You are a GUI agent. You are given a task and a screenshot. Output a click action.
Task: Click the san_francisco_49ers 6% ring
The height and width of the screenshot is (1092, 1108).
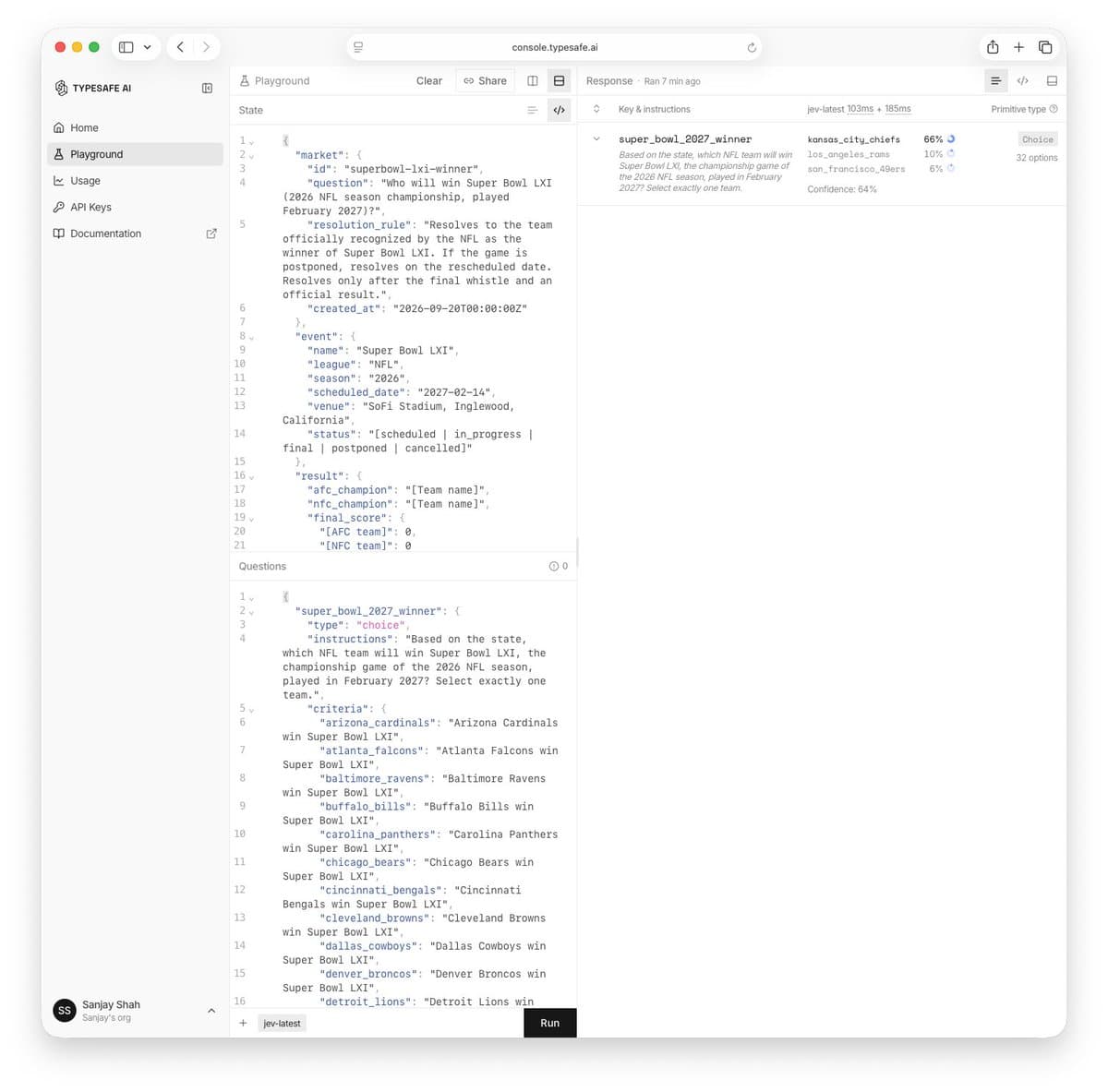tap(951, 169)
